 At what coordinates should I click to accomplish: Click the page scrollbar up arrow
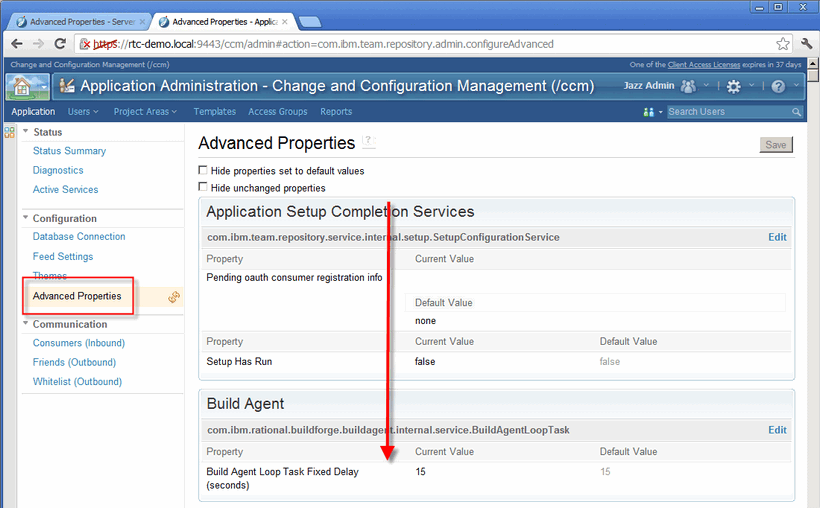[813, 64]
